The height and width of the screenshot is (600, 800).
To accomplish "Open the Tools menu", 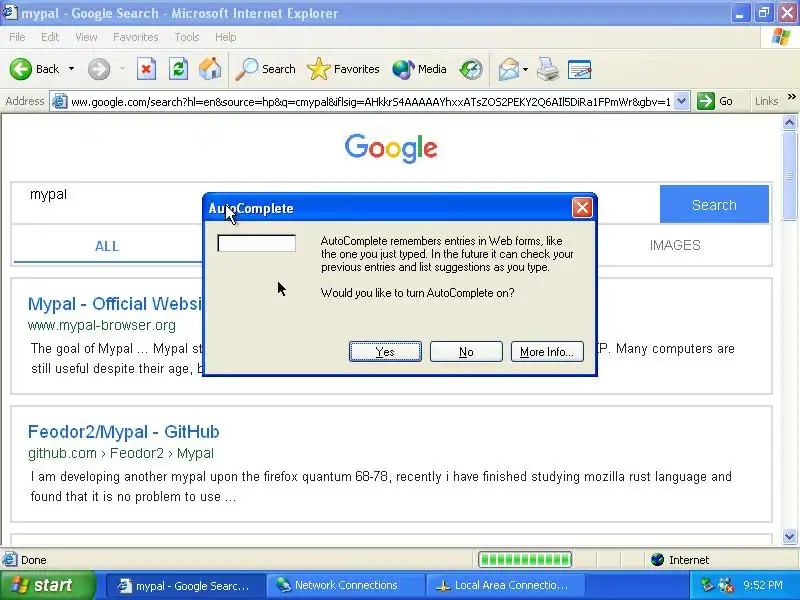I will (x=186, y=37).
